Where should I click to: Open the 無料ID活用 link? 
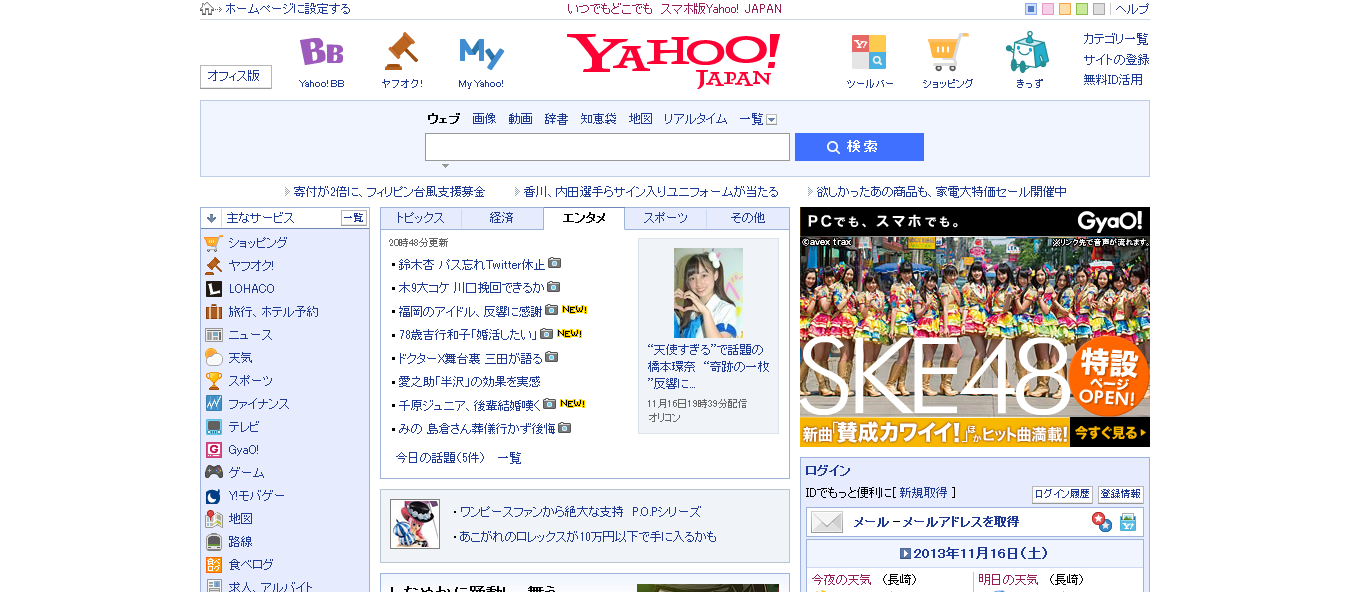(1113, 80)
